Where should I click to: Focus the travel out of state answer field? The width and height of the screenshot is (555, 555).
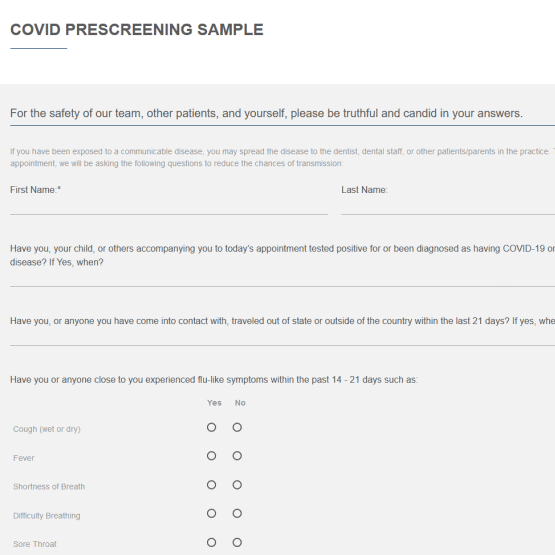click(x=282, y=338)
